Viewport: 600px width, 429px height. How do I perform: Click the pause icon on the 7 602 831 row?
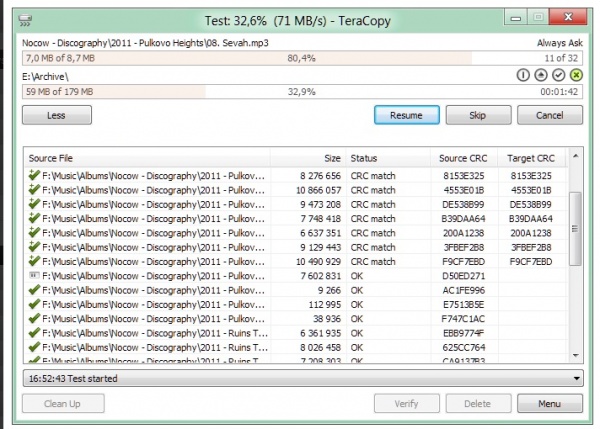34,276
